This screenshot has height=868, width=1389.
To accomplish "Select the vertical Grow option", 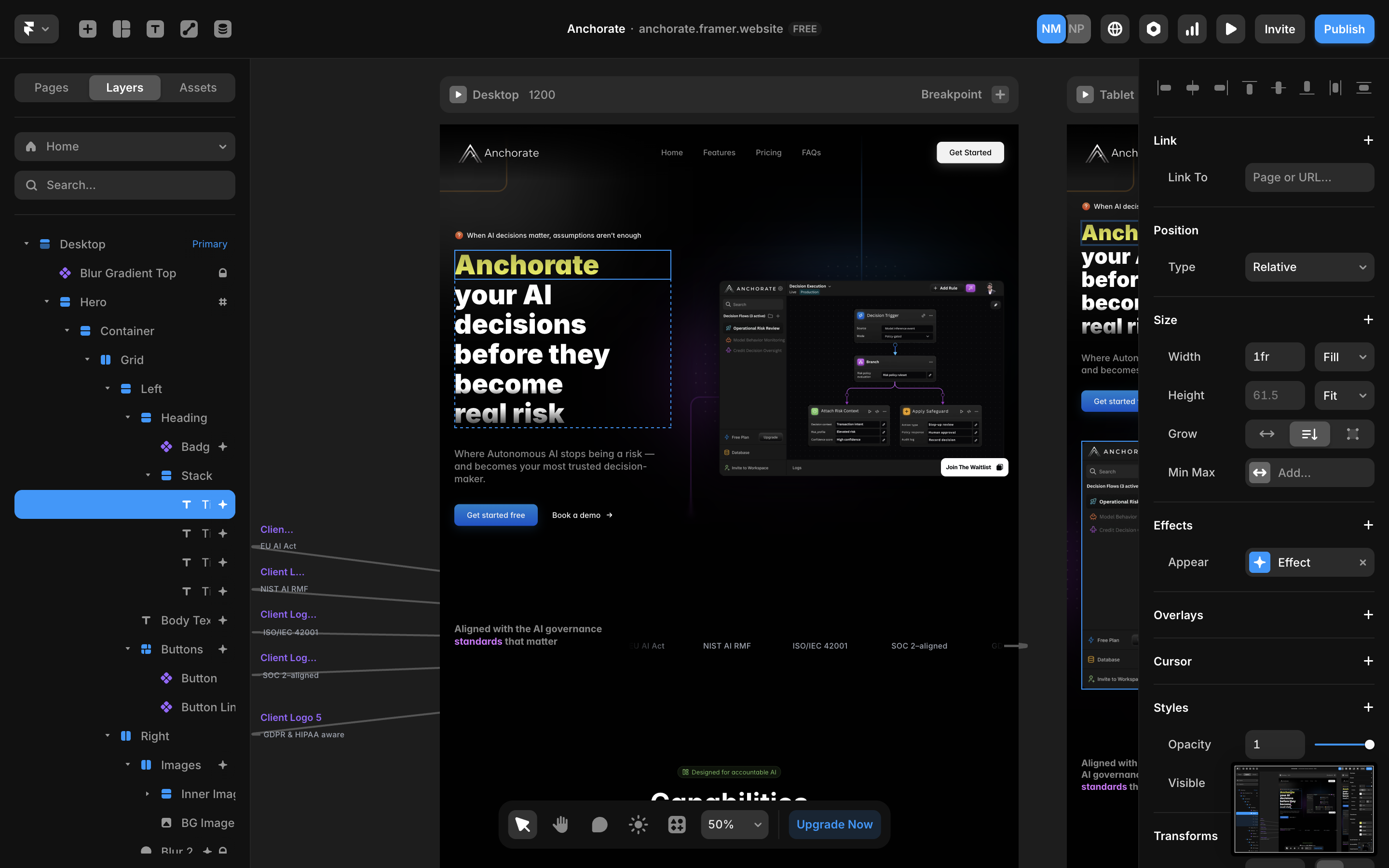I will 1309,434.
